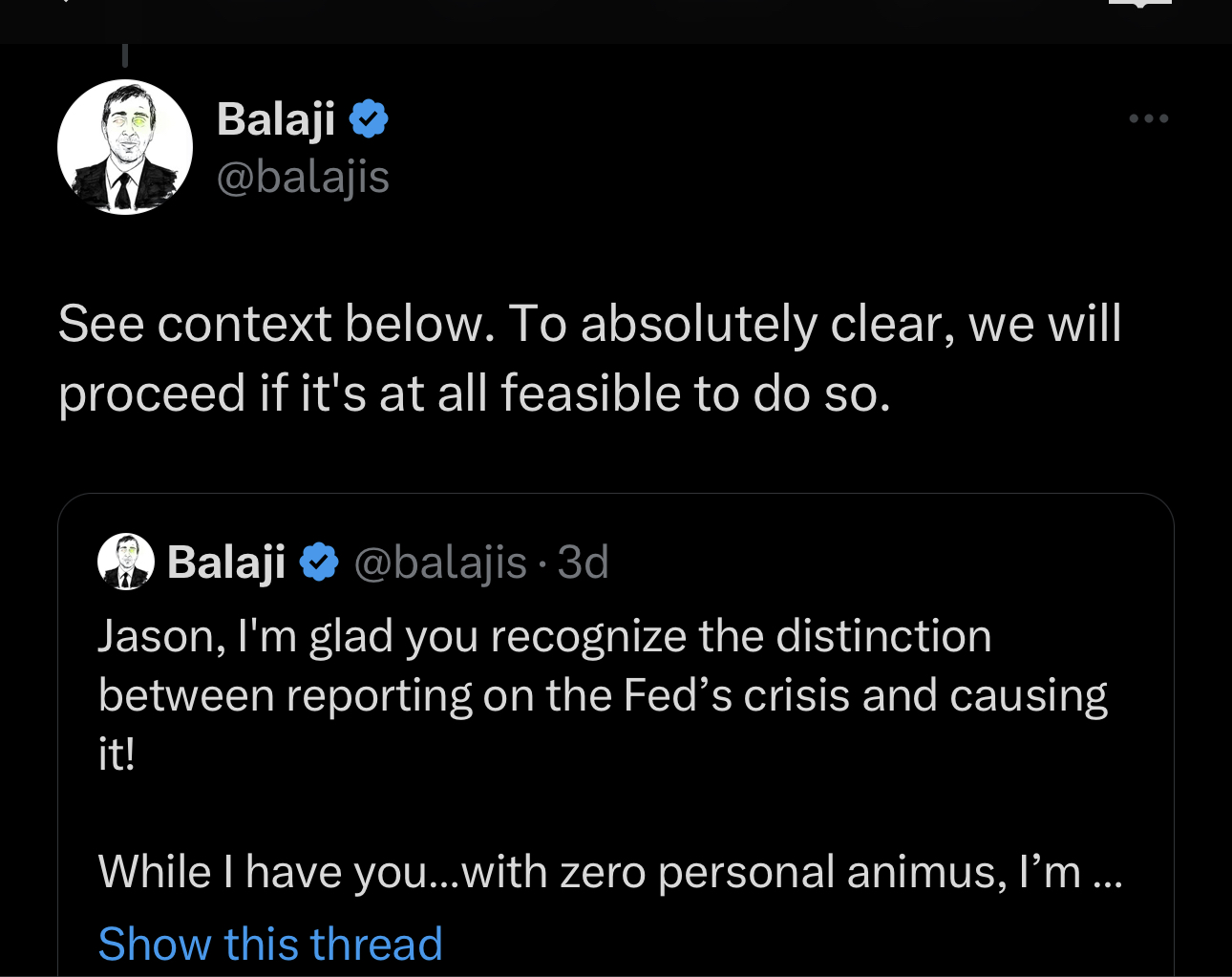The height and width of the screenshot is (977, 1232).
Task: Click the bold Balaji display name at top
Action: coord(276,118)
